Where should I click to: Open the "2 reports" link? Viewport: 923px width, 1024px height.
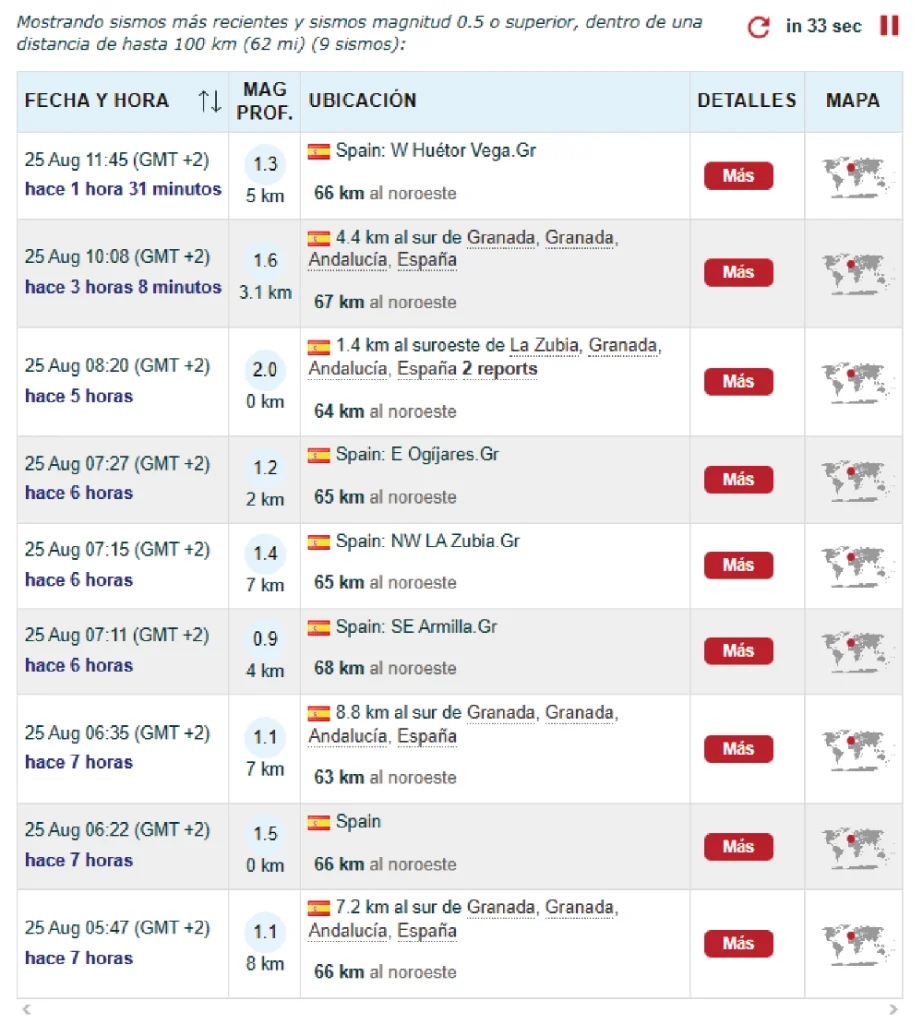[500, 369]
